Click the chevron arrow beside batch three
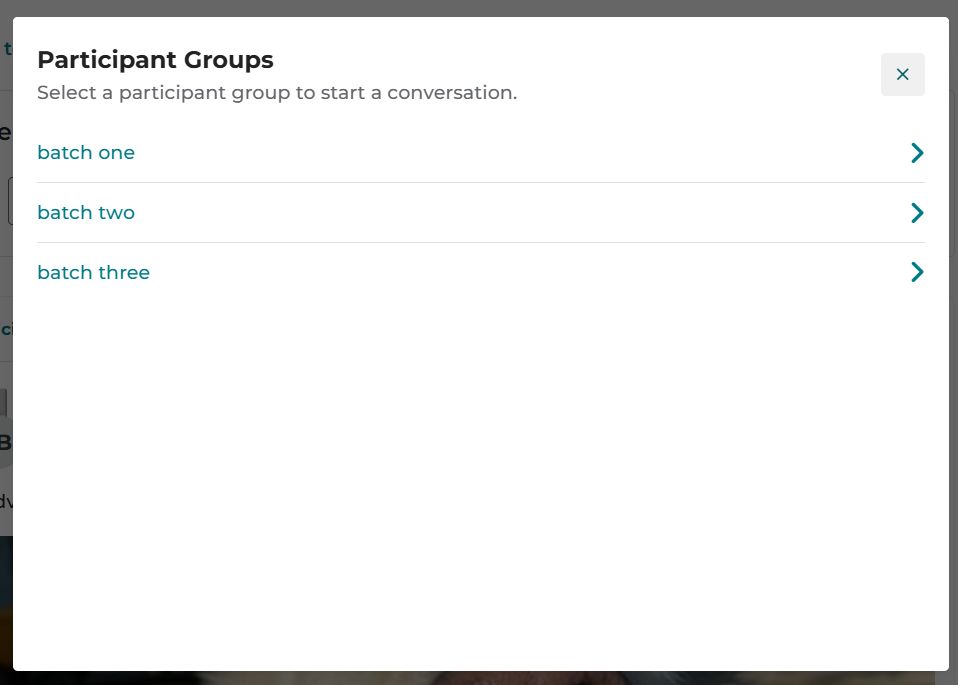Screen dimensions: 958x685 tap(917, 272)
